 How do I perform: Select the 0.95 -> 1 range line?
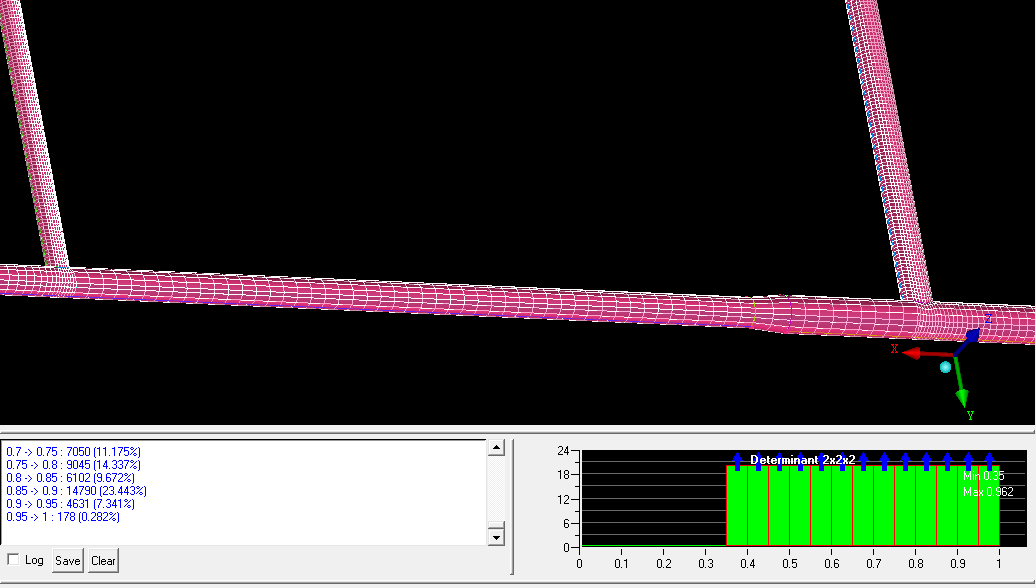click(70, 517)
